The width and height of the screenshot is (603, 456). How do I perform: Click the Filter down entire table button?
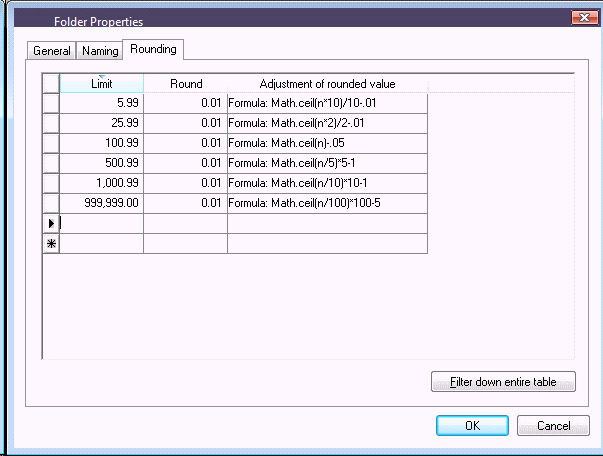point(503,382)
